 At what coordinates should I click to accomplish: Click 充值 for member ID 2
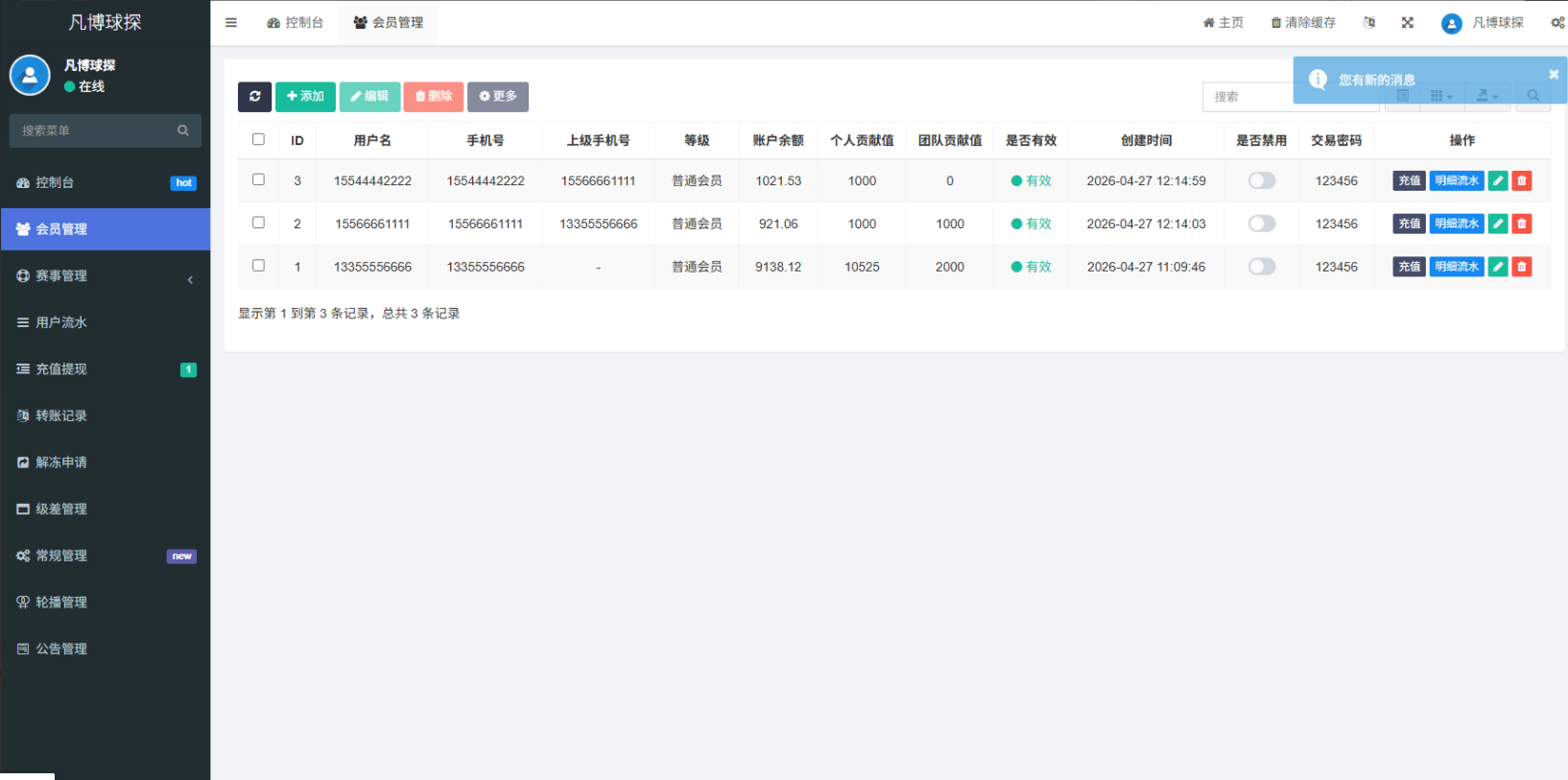tap(1409, 224)
